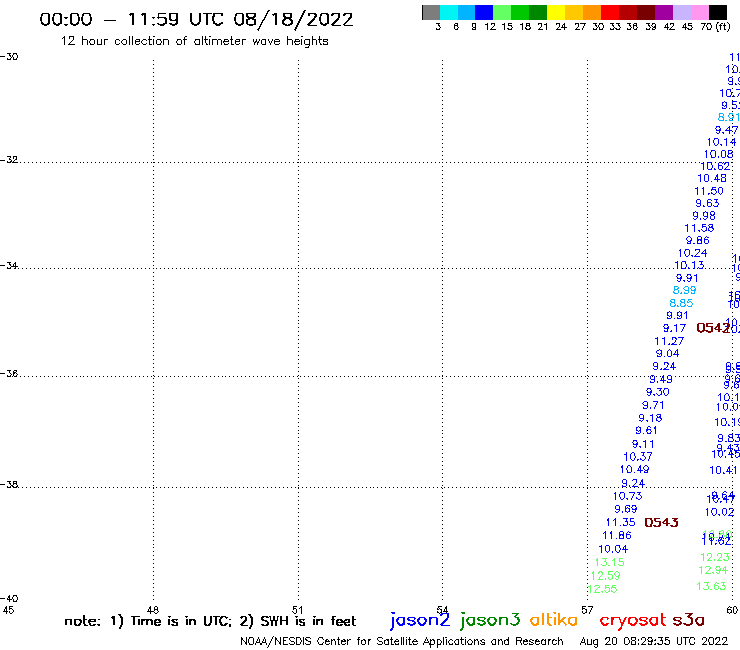The image size is (740, 650).
Task: Click the wave height value 9.18
Action: [650, 418]
